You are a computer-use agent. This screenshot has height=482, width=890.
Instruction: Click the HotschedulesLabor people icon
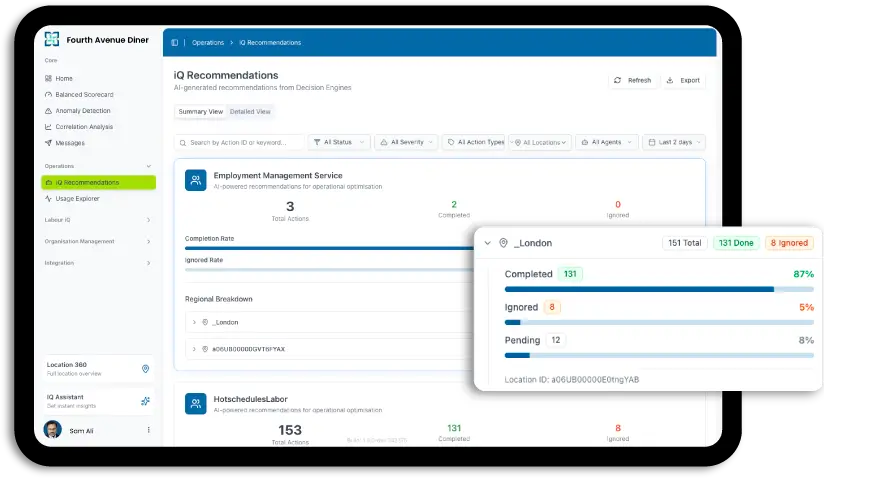pyautogui.click(x=196, y=403)
